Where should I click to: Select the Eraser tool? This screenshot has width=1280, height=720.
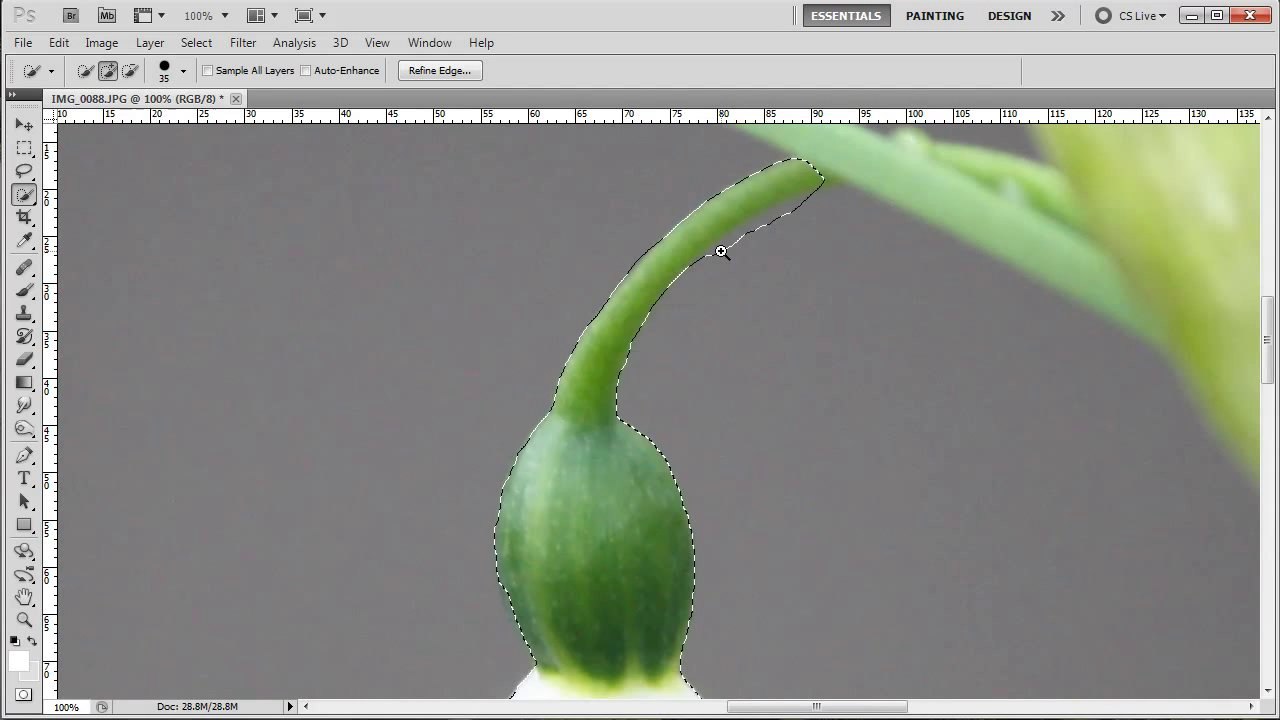click(24, 360)
